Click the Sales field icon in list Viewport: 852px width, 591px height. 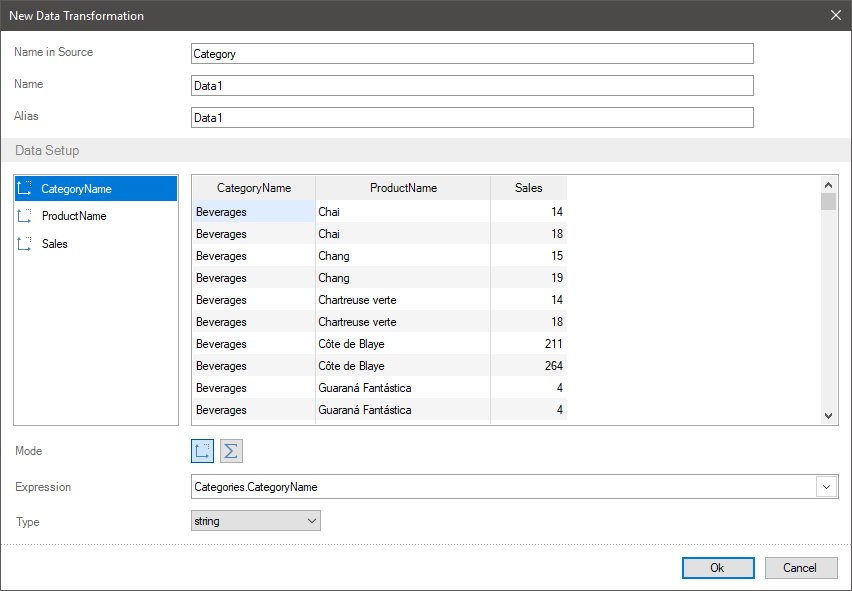coord(25,244)
